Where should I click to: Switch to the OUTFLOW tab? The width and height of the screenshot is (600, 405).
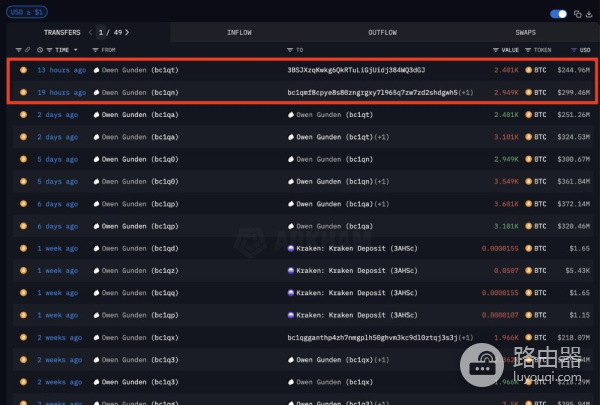pos(382,32)
